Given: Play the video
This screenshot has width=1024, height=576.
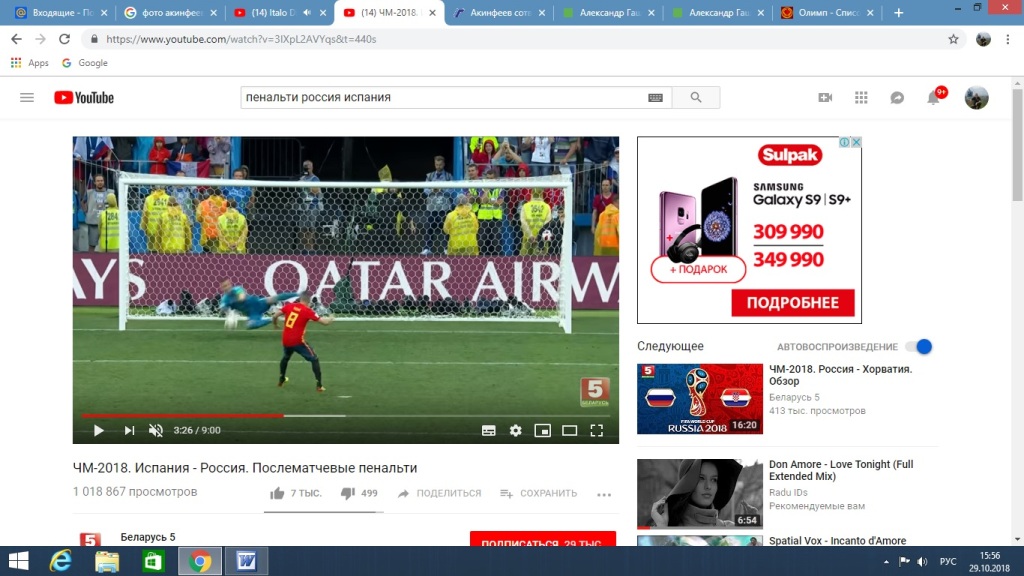Looking at the screenshot, I should [98, 430].
